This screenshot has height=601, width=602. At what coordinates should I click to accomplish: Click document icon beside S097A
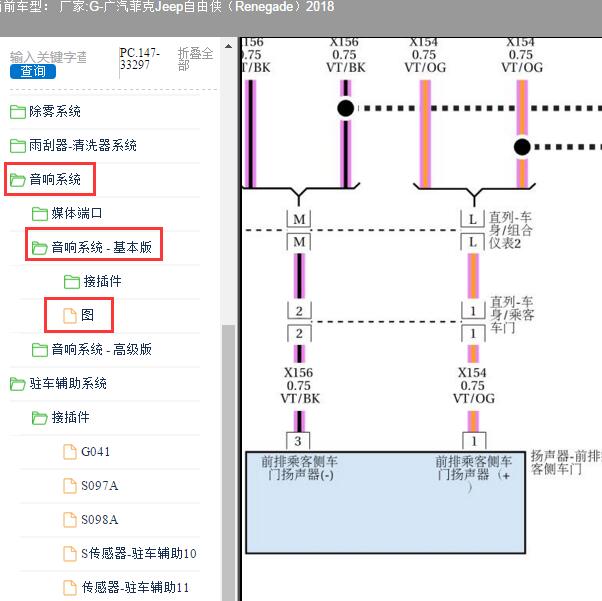click(x=70, y=486)
